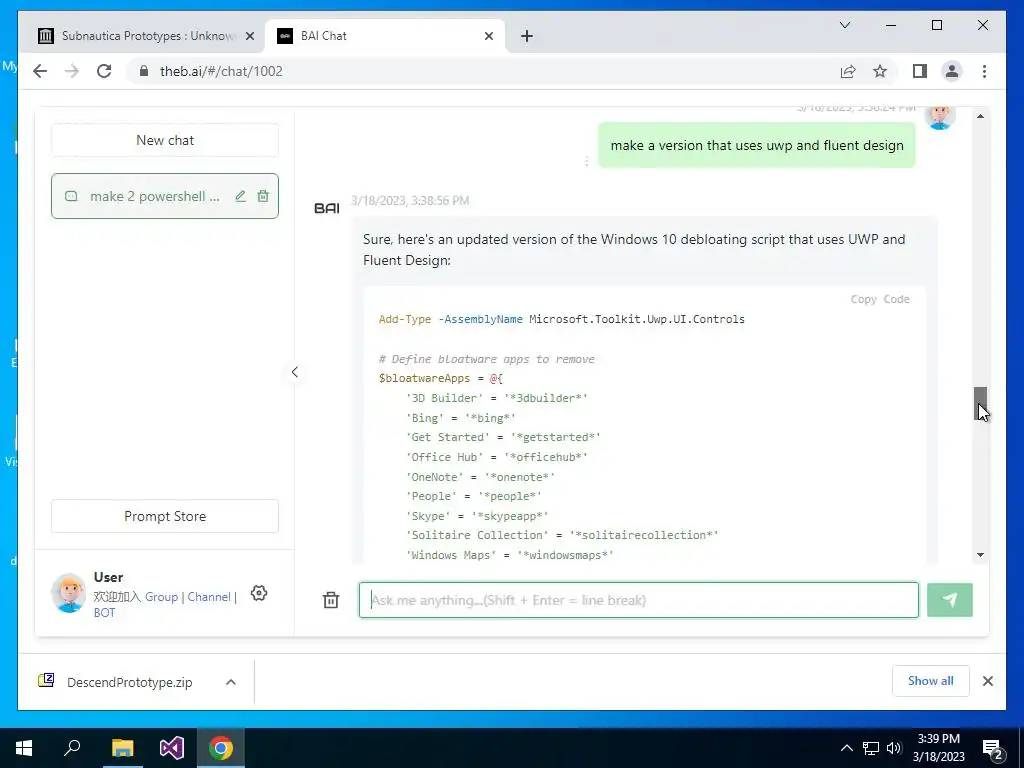Click the 'Add-Type -AssemblyName' code line
1024x768 pixels.
coord(562,319)
